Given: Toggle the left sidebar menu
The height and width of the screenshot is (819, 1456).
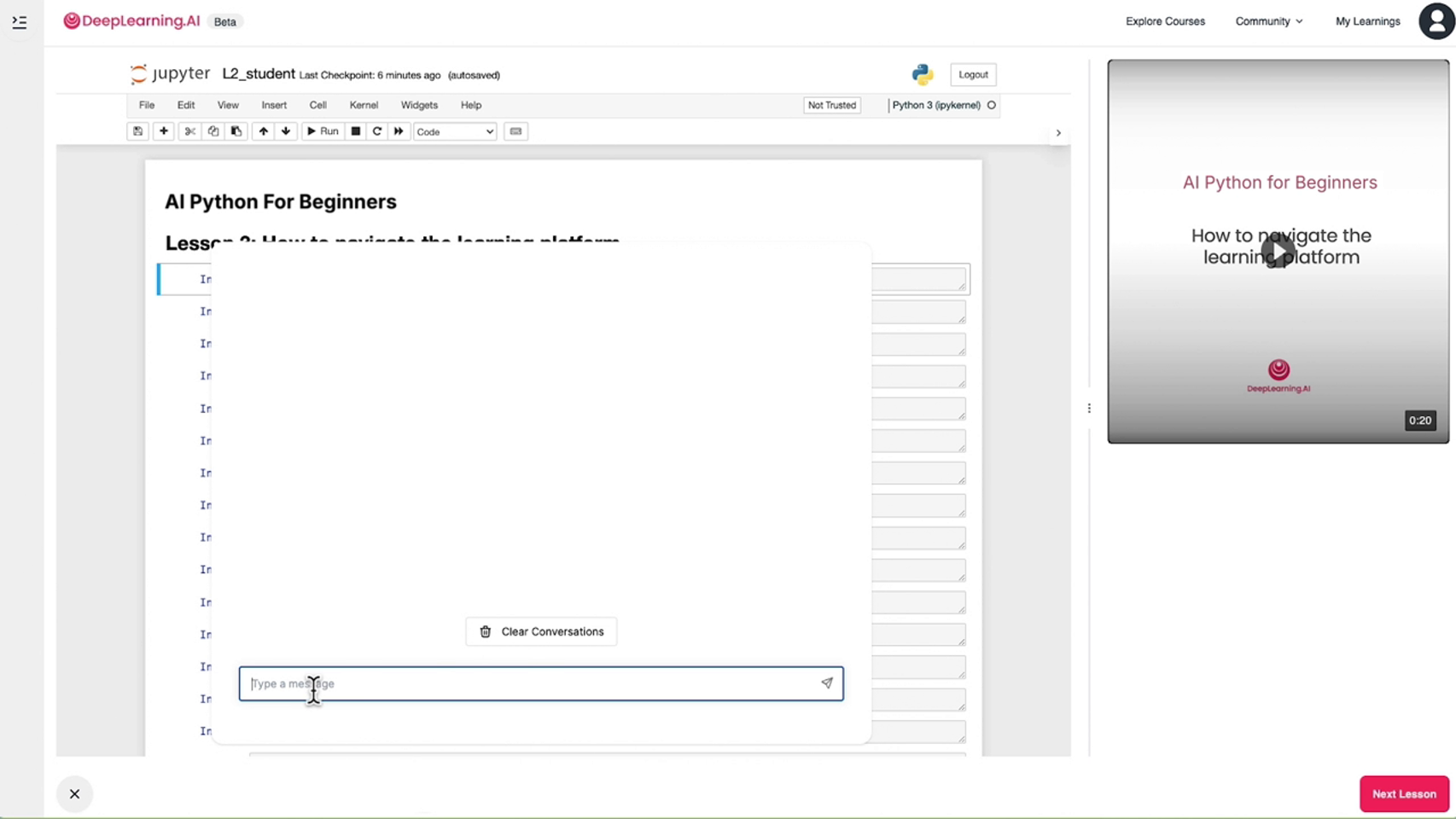Looking at the screenshot, I should (x=20, y=22).
